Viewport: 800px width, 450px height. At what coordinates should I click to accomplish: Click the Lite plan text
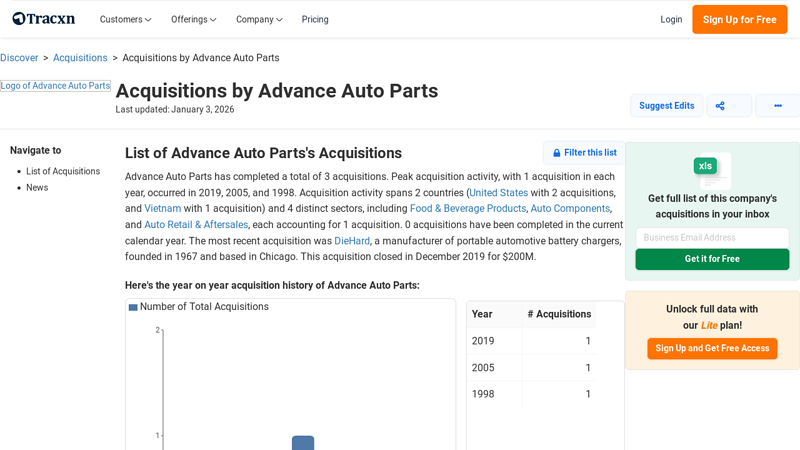pyautogui.click(x=709, y=326)
